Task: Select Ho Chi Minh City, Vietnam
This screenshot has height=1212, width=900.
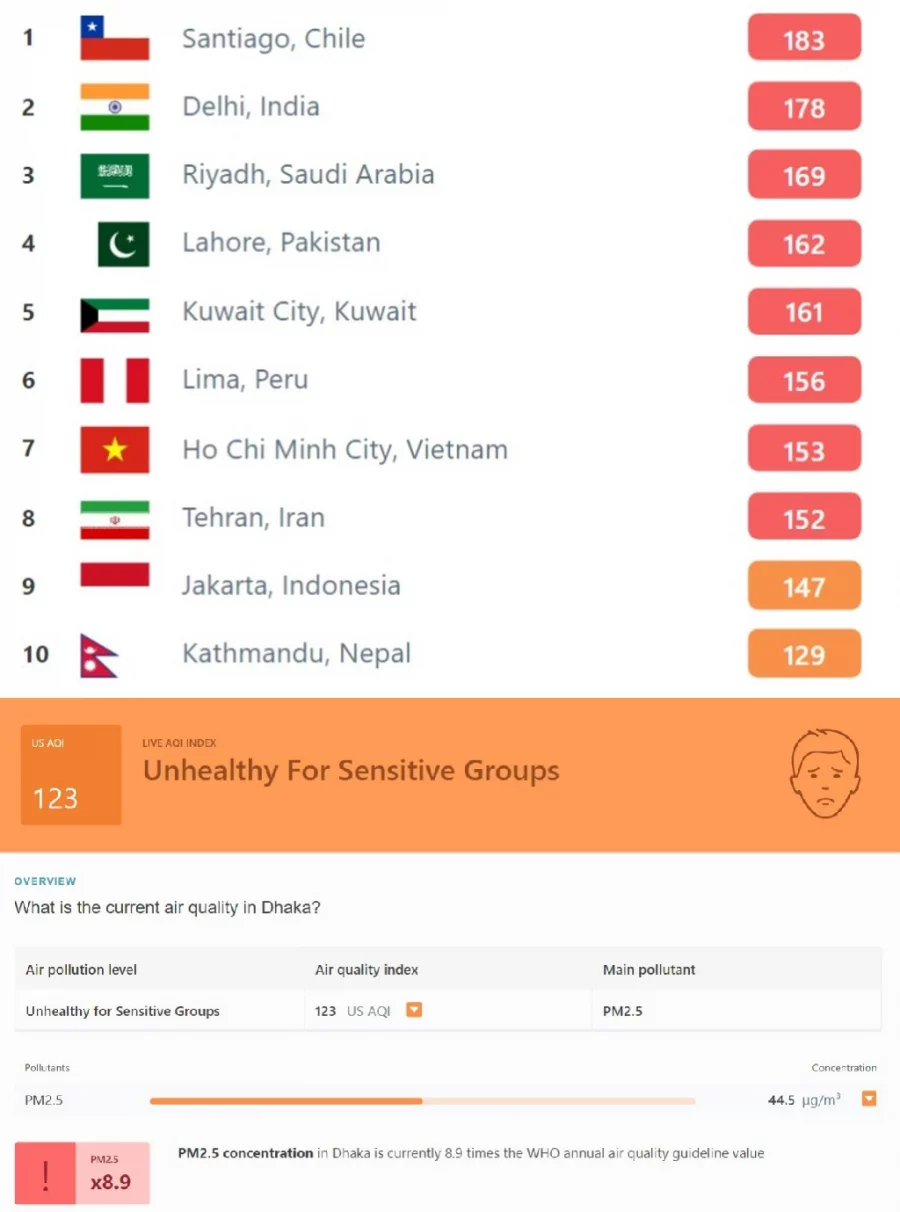Action: coord(344,449)
